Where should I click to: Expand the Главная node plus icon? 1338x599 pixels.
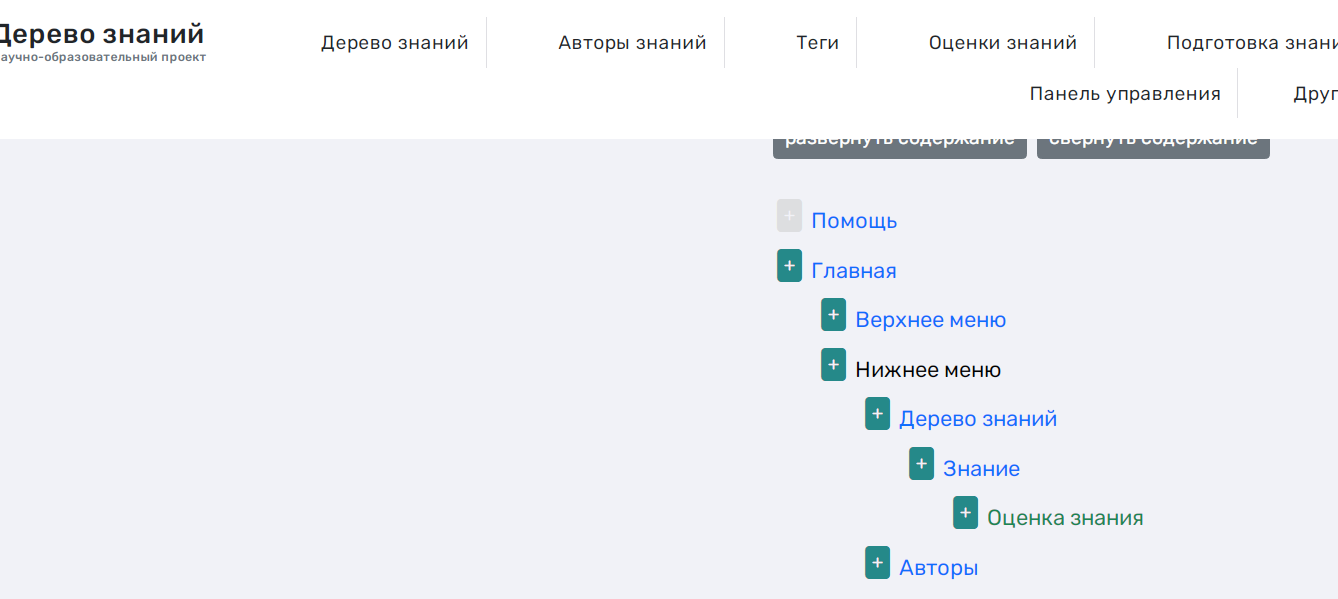[789, 265]
